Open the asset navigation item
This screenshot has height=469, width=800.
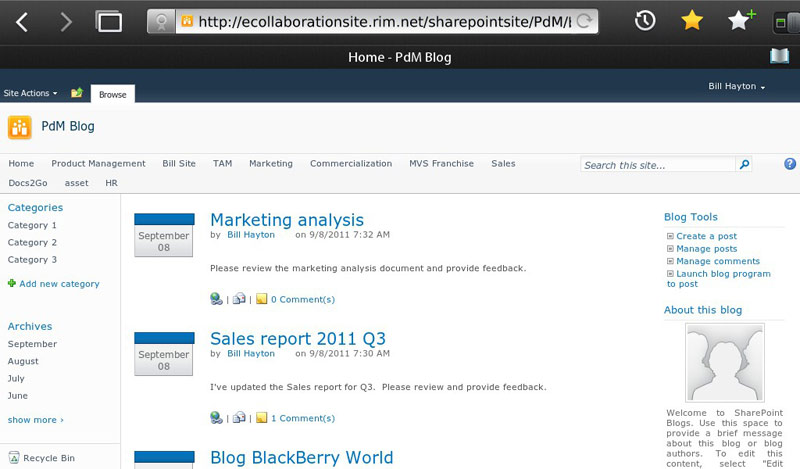click(x=77, y=183)
